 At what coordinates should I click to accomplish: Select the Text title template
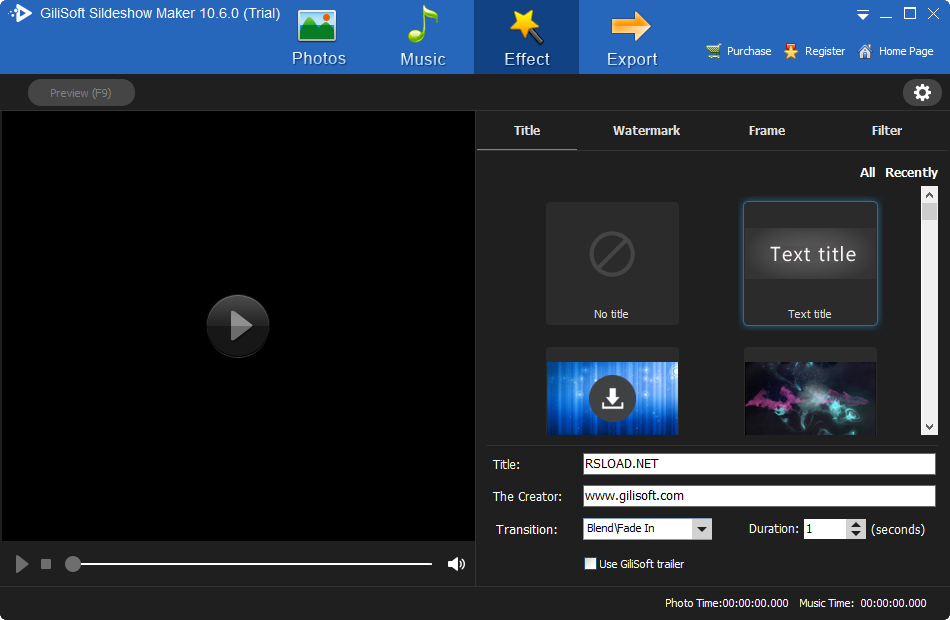point(810,264)
